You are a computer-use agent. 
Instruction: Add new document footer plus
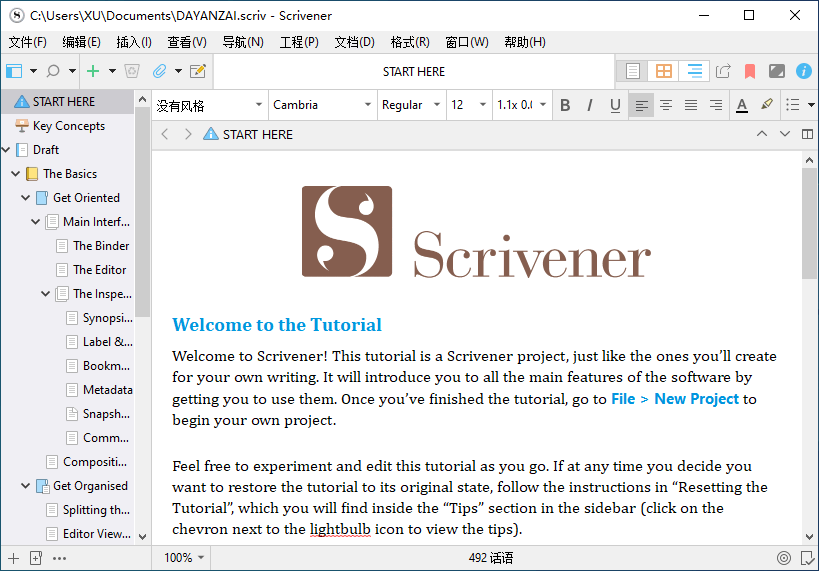pos(14,558)
